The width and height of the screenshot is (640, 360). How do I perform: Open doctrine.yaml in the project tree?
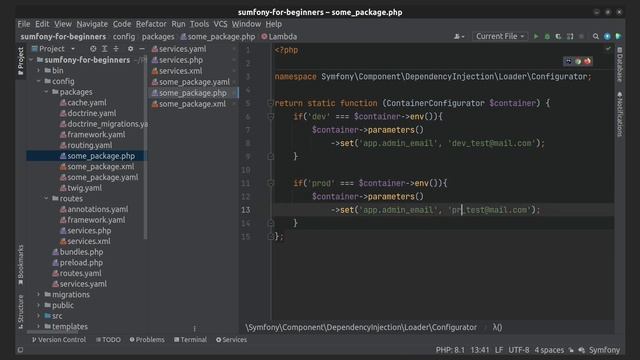click(91, 113)
